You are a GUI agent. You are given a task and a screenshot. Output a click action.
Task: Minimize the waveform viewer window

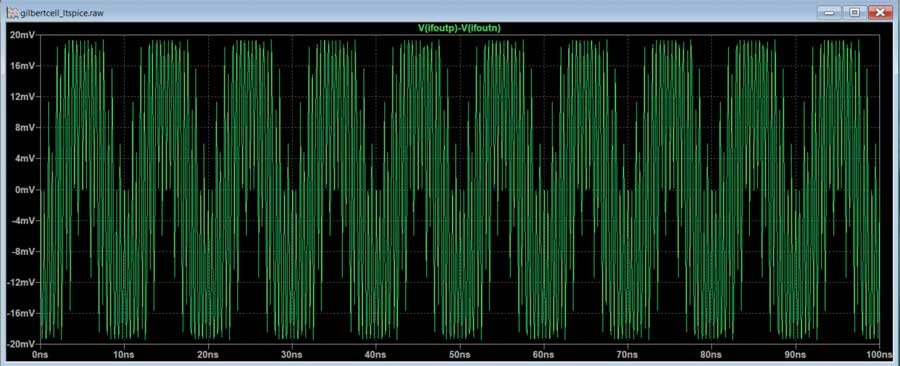pos(829,12)
